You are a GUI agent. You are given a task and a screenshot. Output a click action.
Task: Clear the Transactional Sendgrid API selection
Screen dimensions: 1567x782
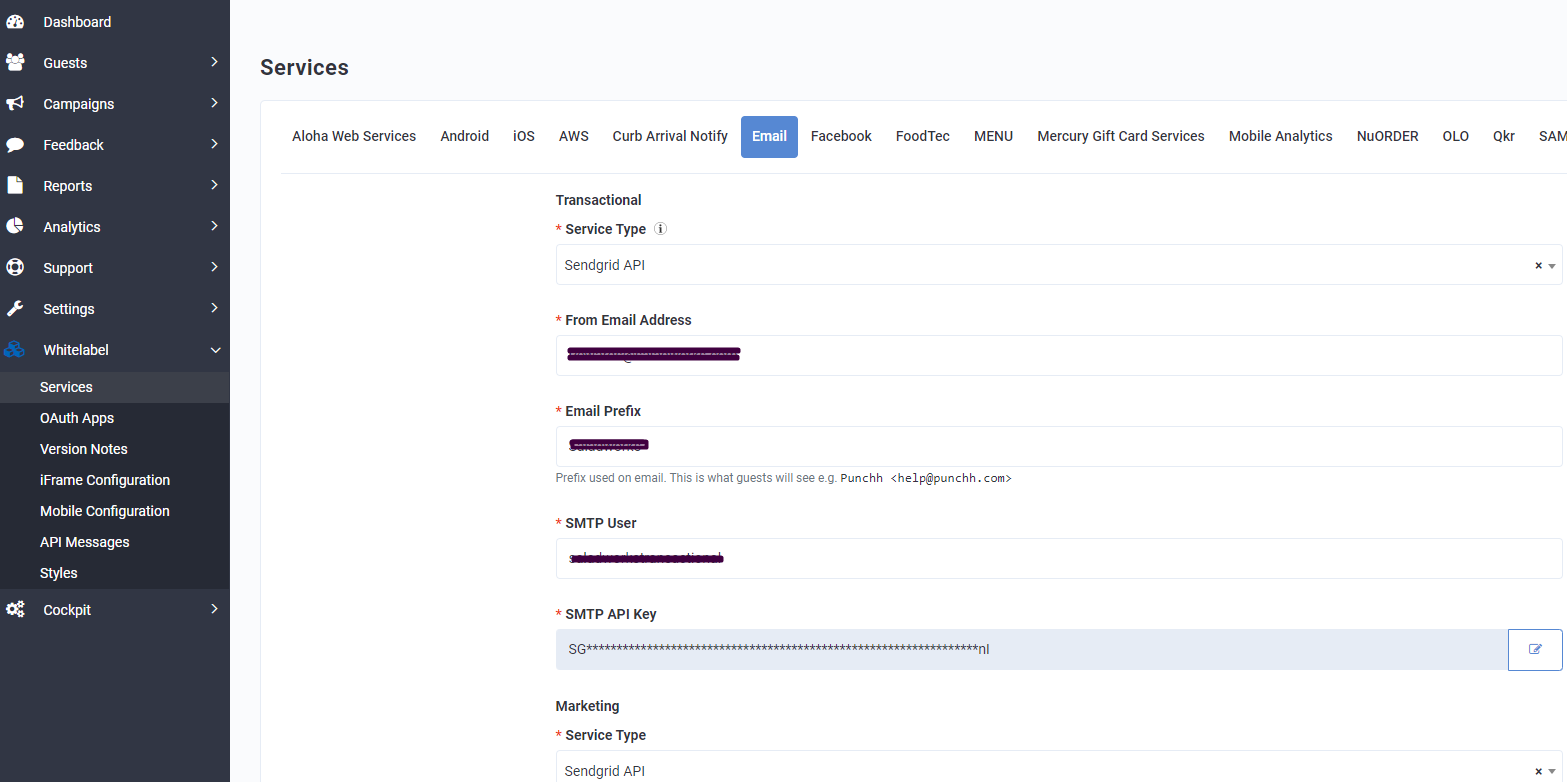point(1538,266)
